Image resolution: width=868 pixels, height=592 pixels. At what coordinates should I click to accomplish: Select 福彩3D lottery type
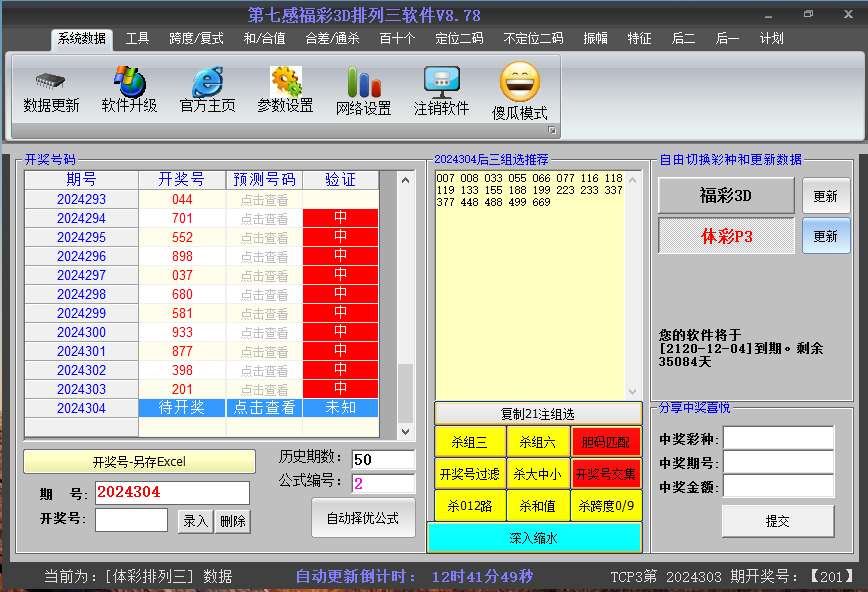(726, 196)
